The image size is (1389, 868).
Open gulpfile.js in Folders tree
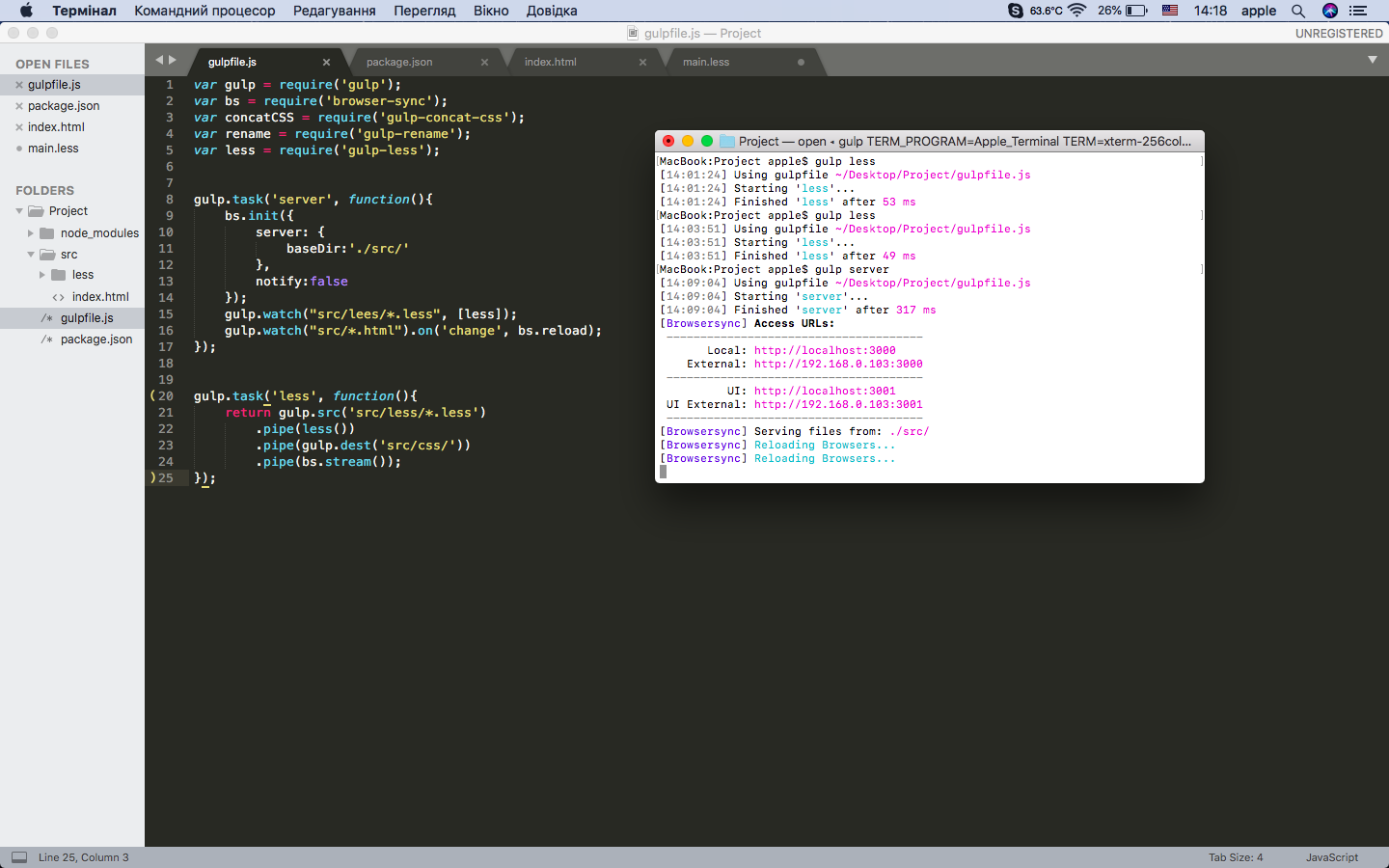pos(87,318)
